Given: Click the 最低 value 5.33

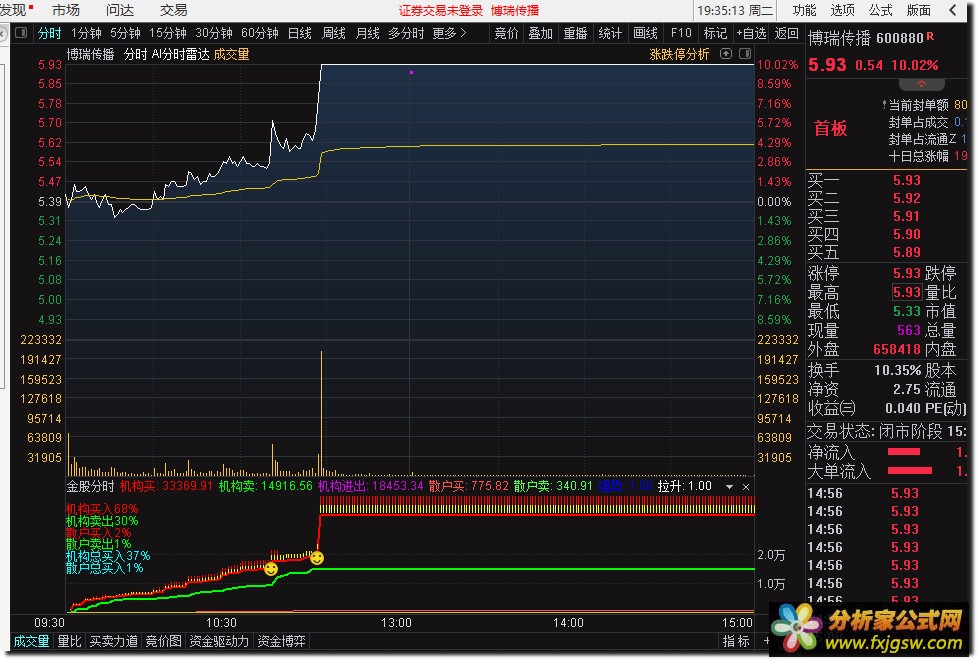Looking at the screenshot, I should [907, 311].
